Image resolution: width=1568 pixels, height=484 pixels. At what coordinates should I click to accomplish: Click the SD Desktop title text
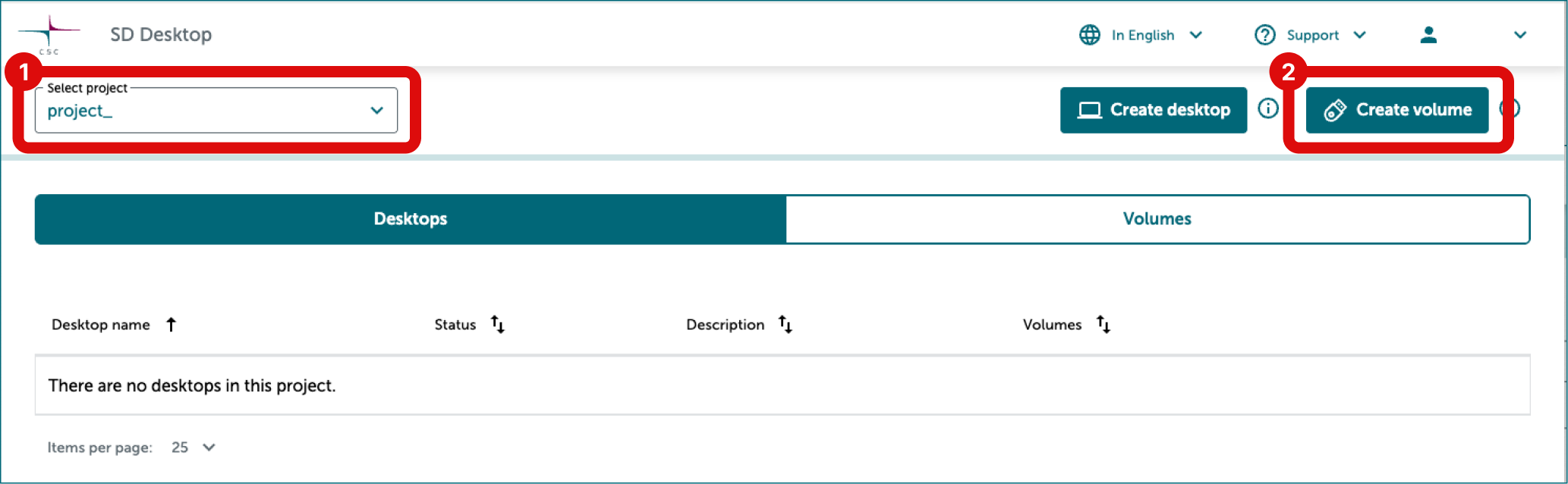pyautogui.click(x=161, y=35)
